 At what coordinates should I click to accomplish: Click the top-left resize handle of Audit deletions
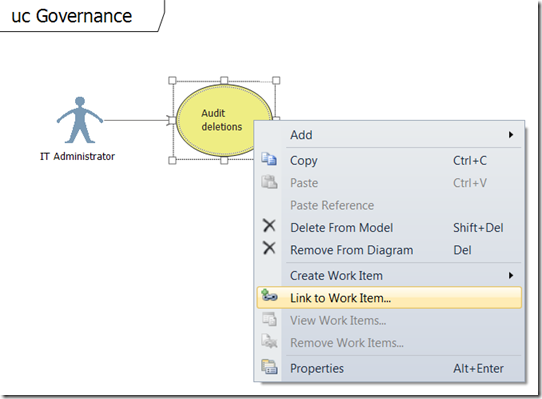click(x=172, y=81)
